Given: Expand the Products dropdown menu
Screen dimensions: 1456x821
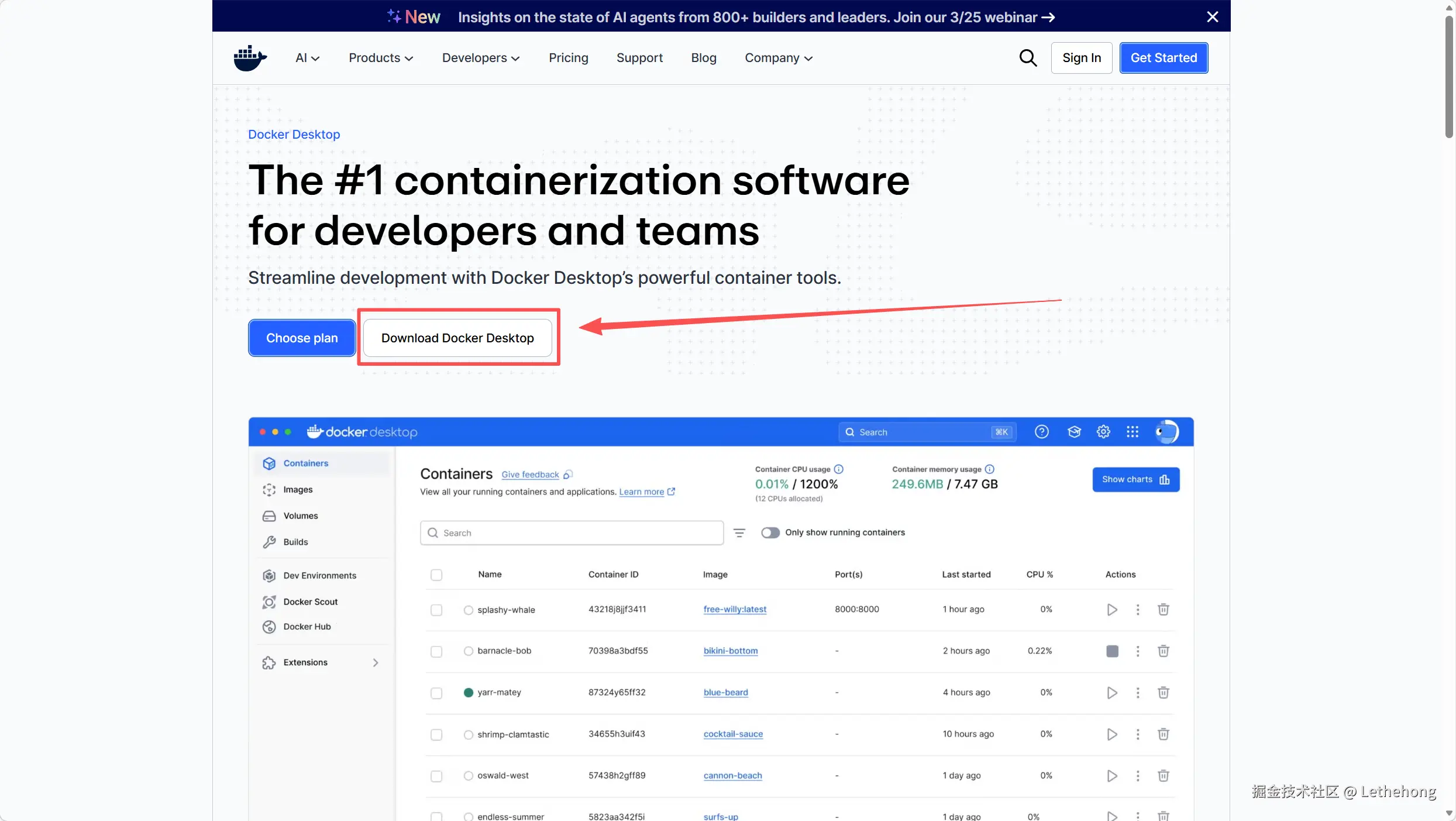Looking at the screenshot, I should pos(381,58).
